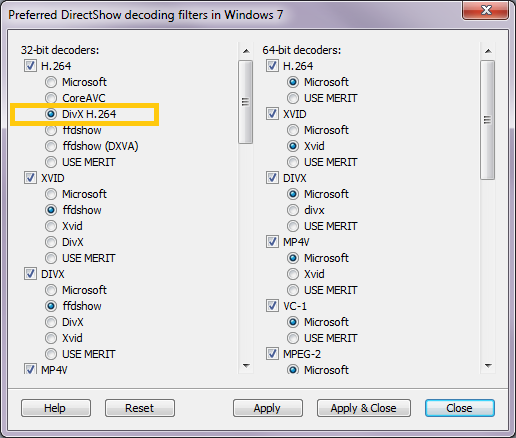This screenshot has height=438, width=516.
Task: Select Microsoft under 64-bit XVID
Action: (x=293, y=130)
